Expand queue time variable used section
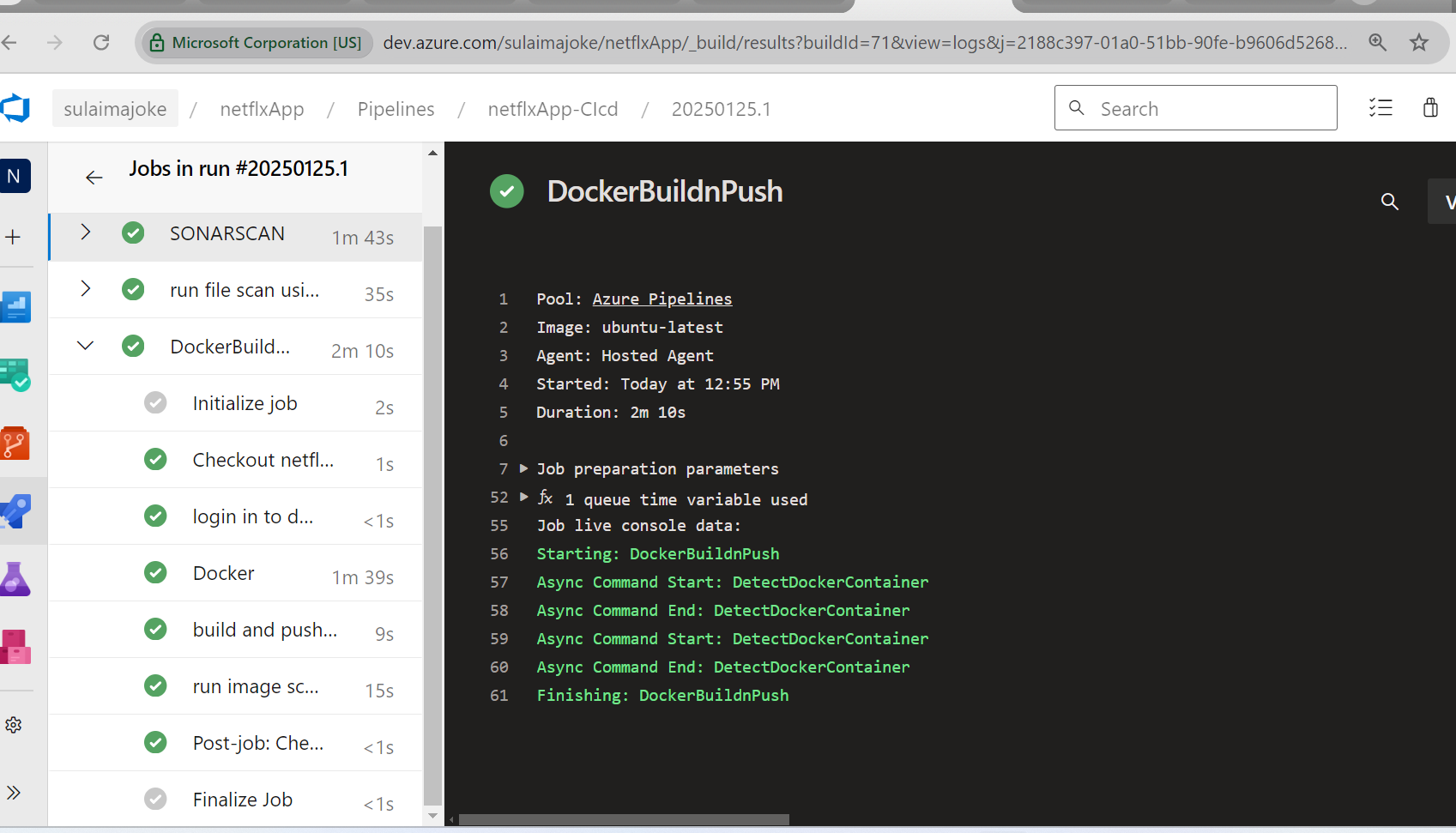 pos(523,497)
